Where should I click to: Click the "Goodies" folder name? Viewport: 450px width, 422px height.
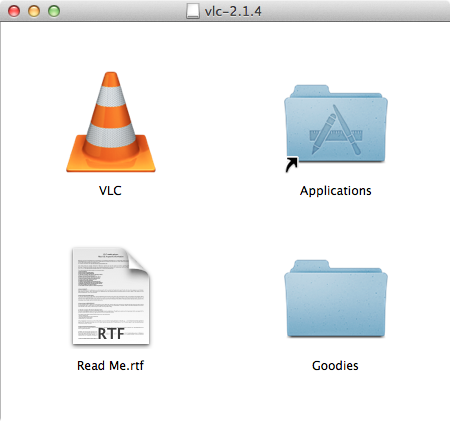335,366
